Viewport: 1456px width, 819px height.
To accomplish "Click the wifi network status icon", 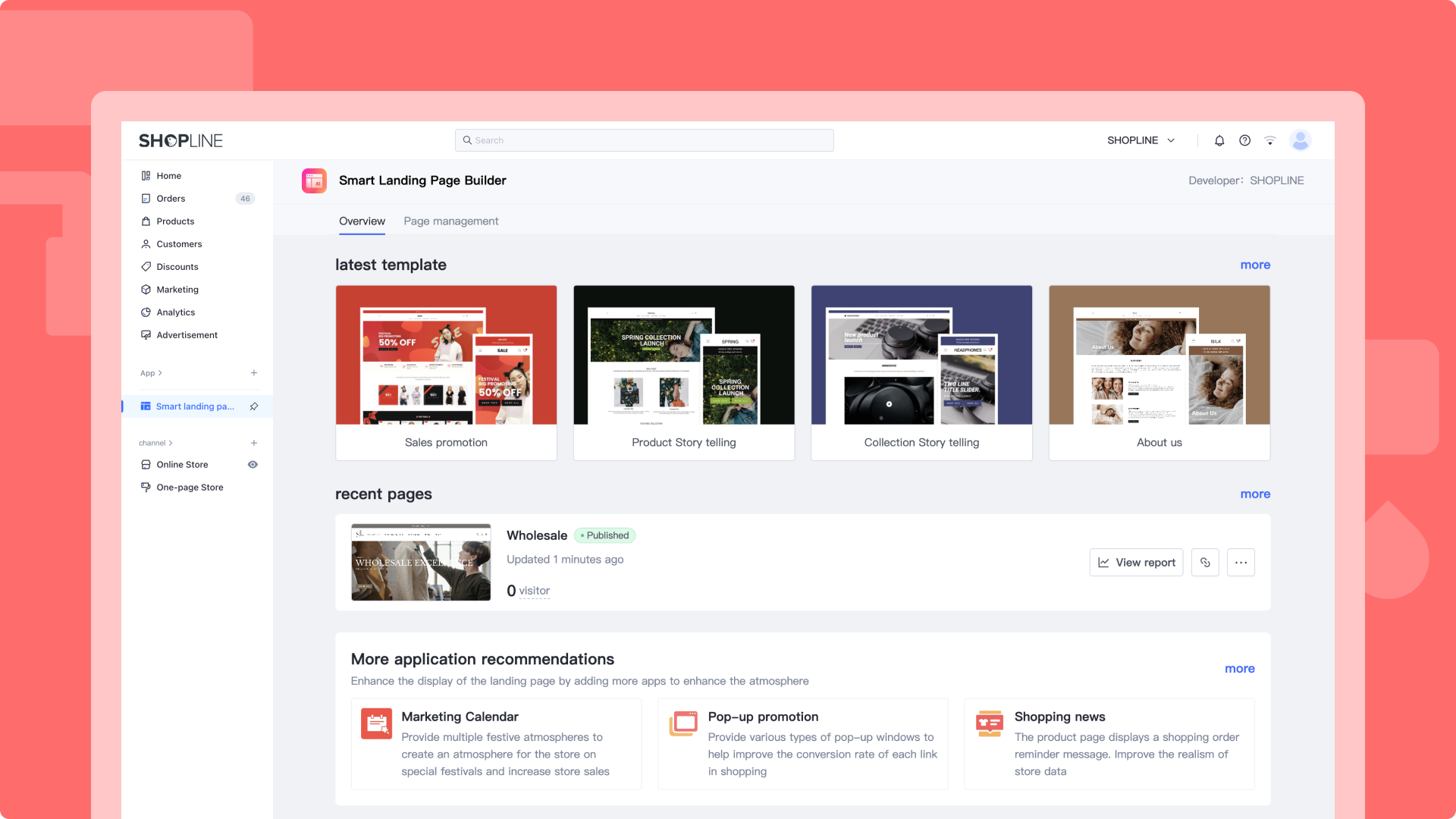I will (x=1270, y=140).
